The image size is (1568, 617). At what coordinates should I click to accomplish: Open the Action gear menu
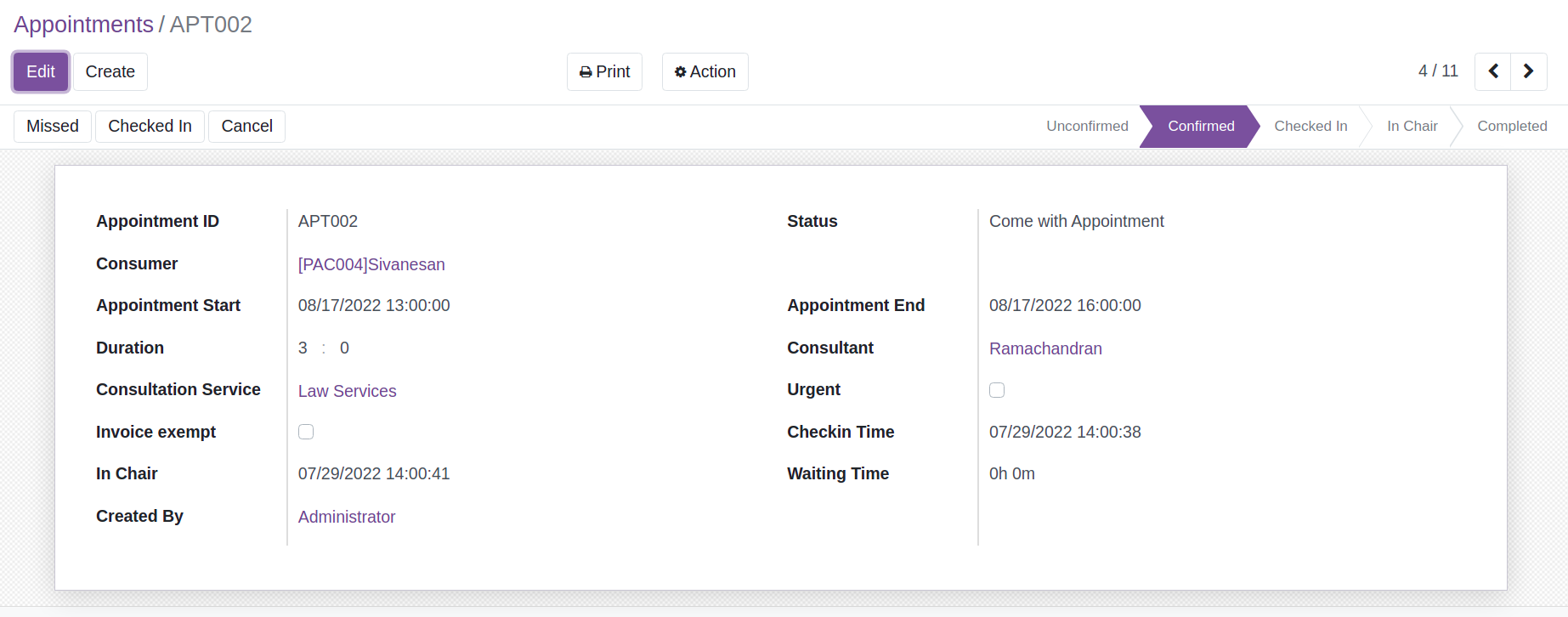(705, 71)
